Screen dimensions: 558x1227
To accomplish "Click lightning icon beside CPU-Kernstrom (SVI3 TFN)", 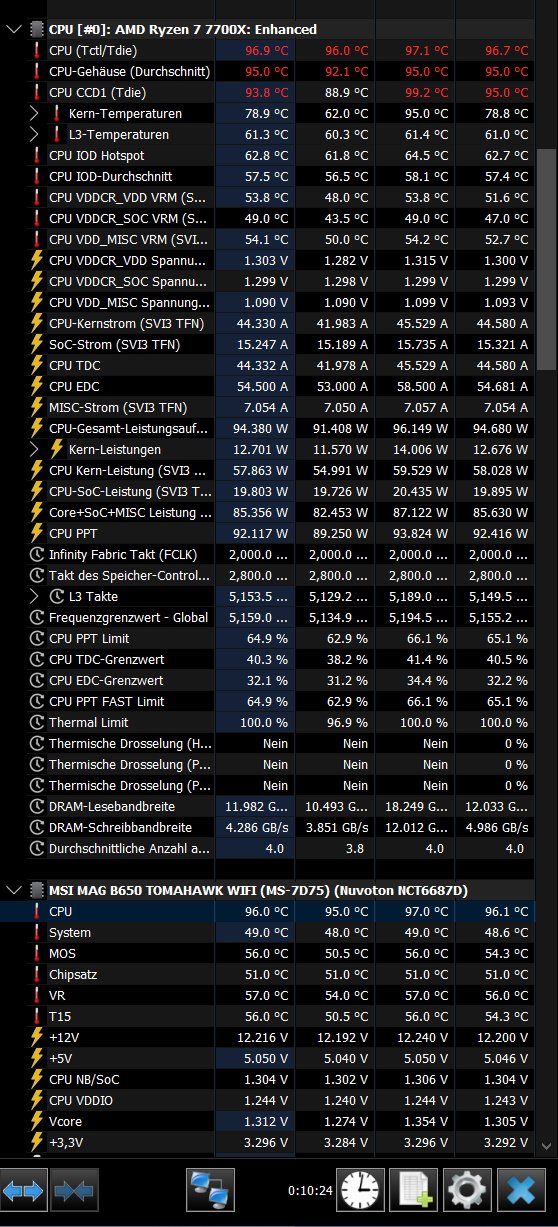I will point(37,323).
